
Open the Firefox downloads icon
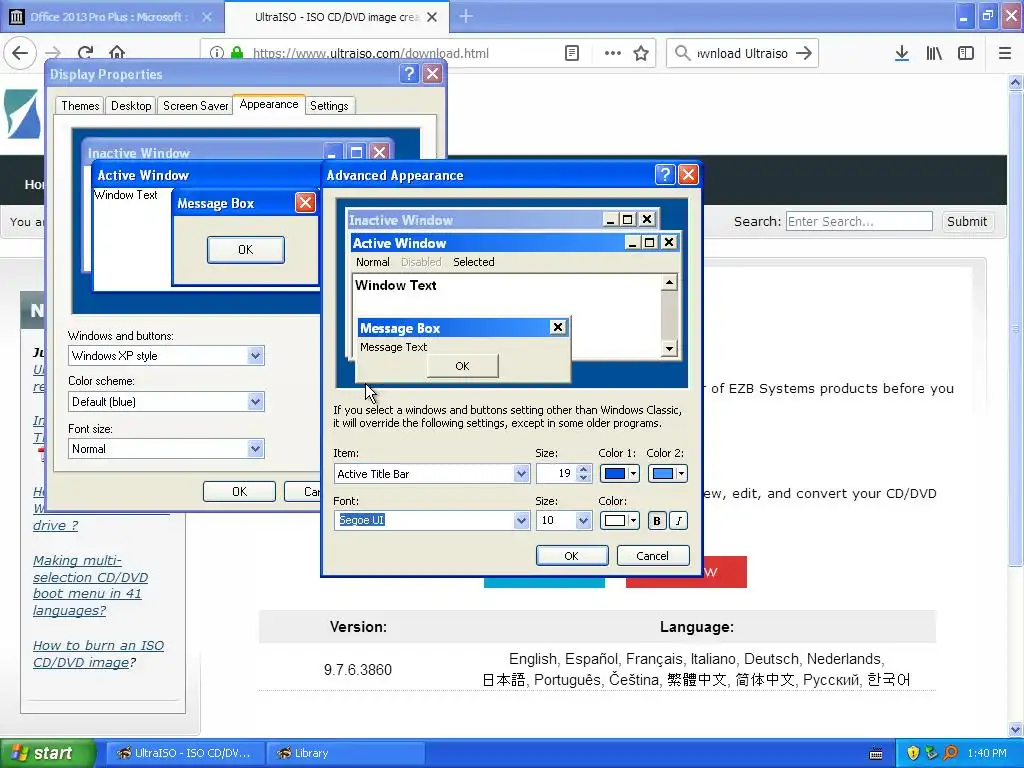(x=902, y=53)
